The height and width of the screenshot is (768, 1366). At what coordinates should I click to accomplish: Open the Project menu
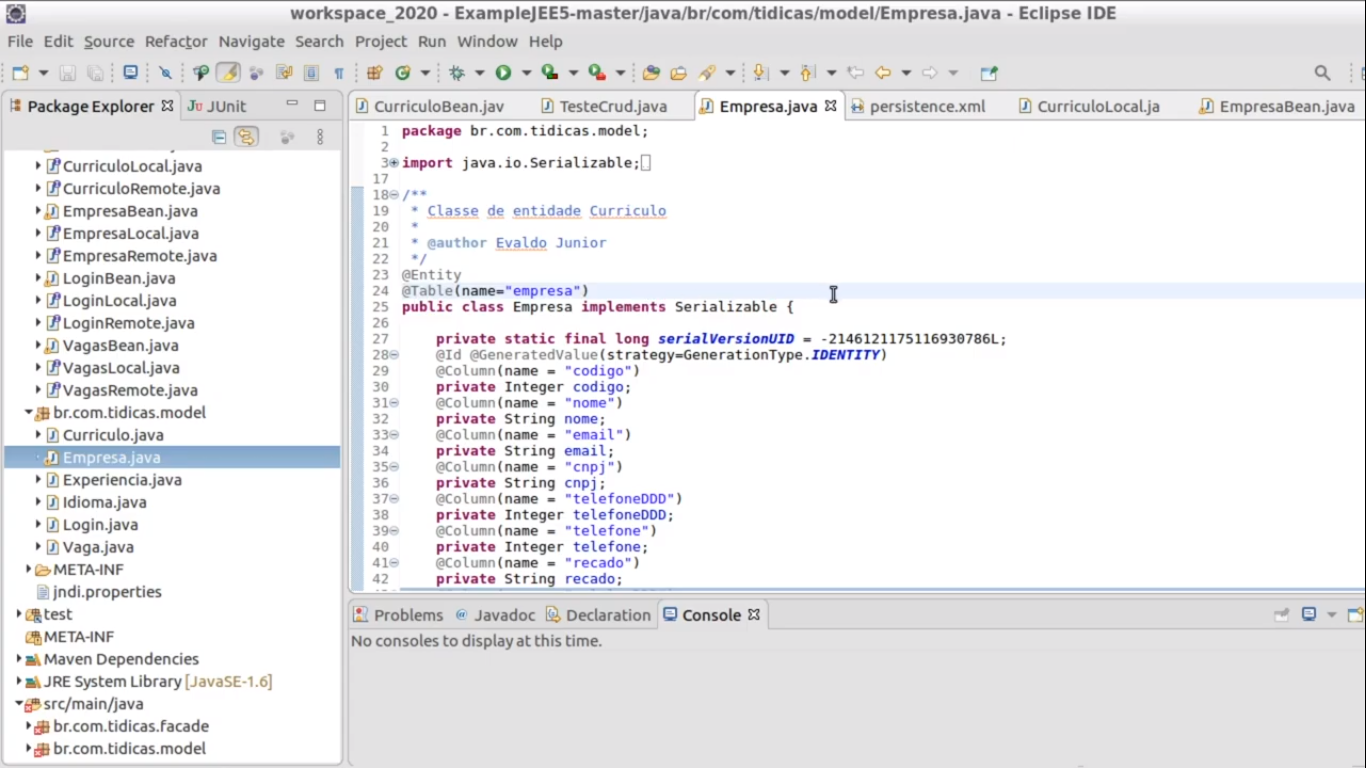coord(381,41)
